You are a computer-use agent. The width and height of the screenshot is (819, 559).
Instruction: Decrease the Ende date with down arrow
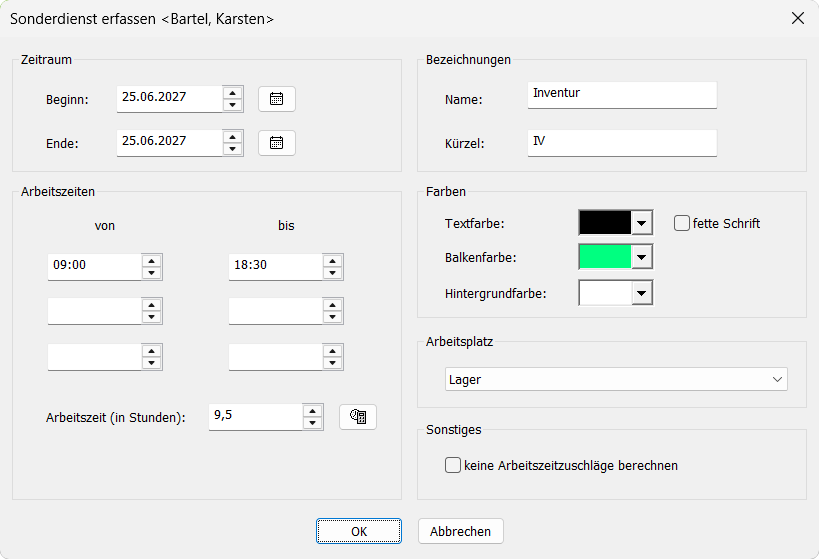(232, 149)
